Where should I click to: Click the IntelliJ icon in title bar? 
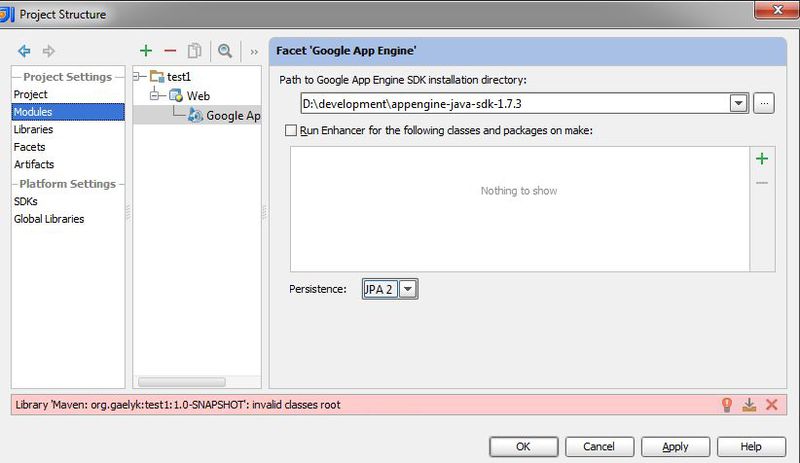tap(7, 14)
